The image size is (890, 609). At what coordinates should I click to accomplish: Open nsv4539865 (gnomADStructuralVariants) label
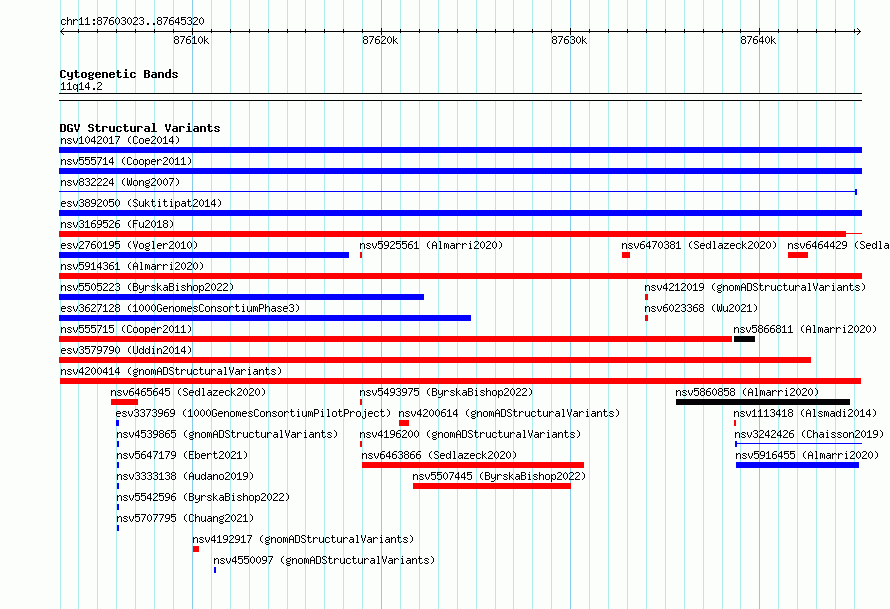click(227, 434)
